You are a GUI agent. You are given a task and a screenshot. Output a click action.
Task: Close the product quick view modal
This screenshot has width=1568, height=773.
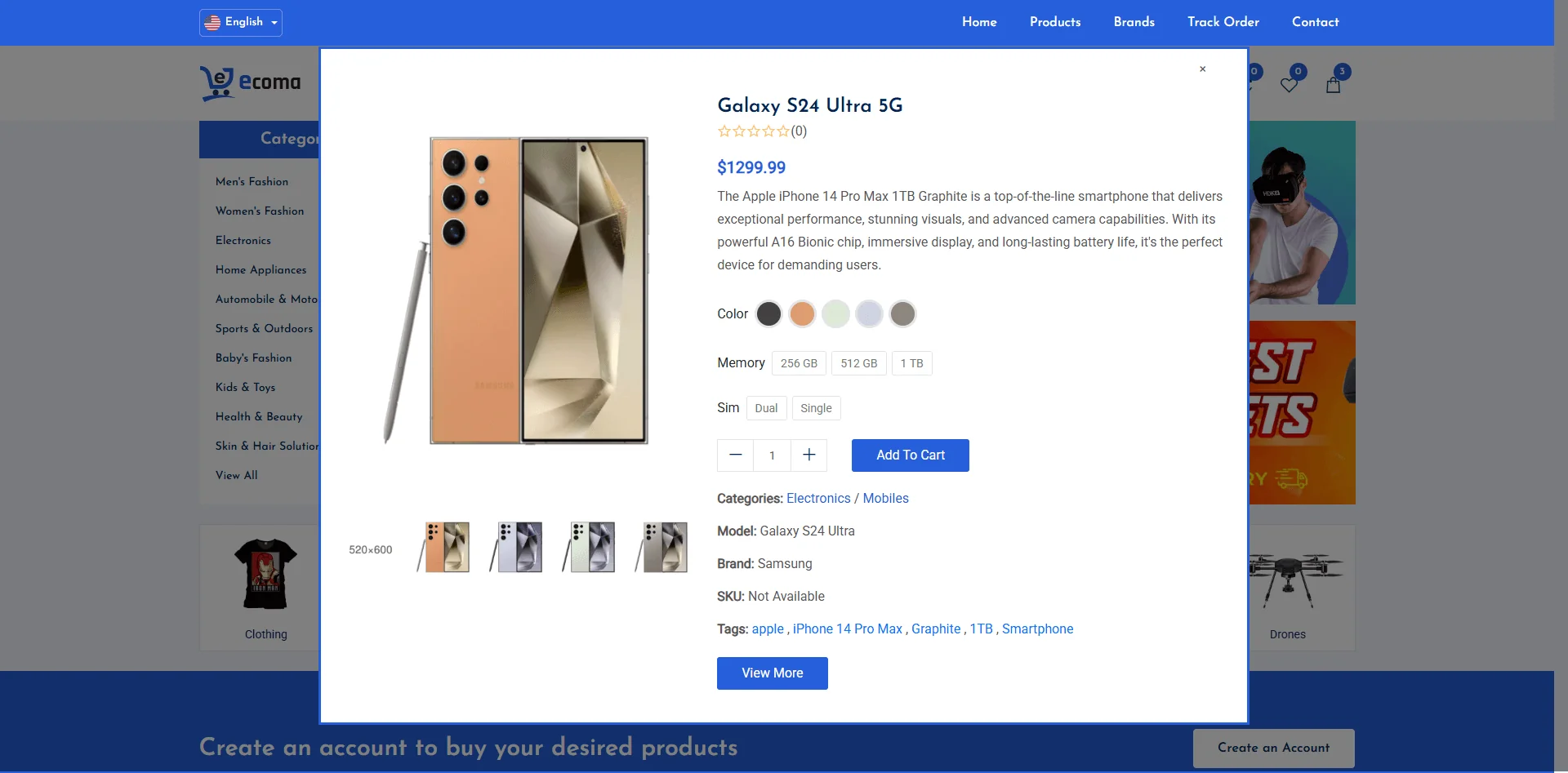click(1202, 69)
